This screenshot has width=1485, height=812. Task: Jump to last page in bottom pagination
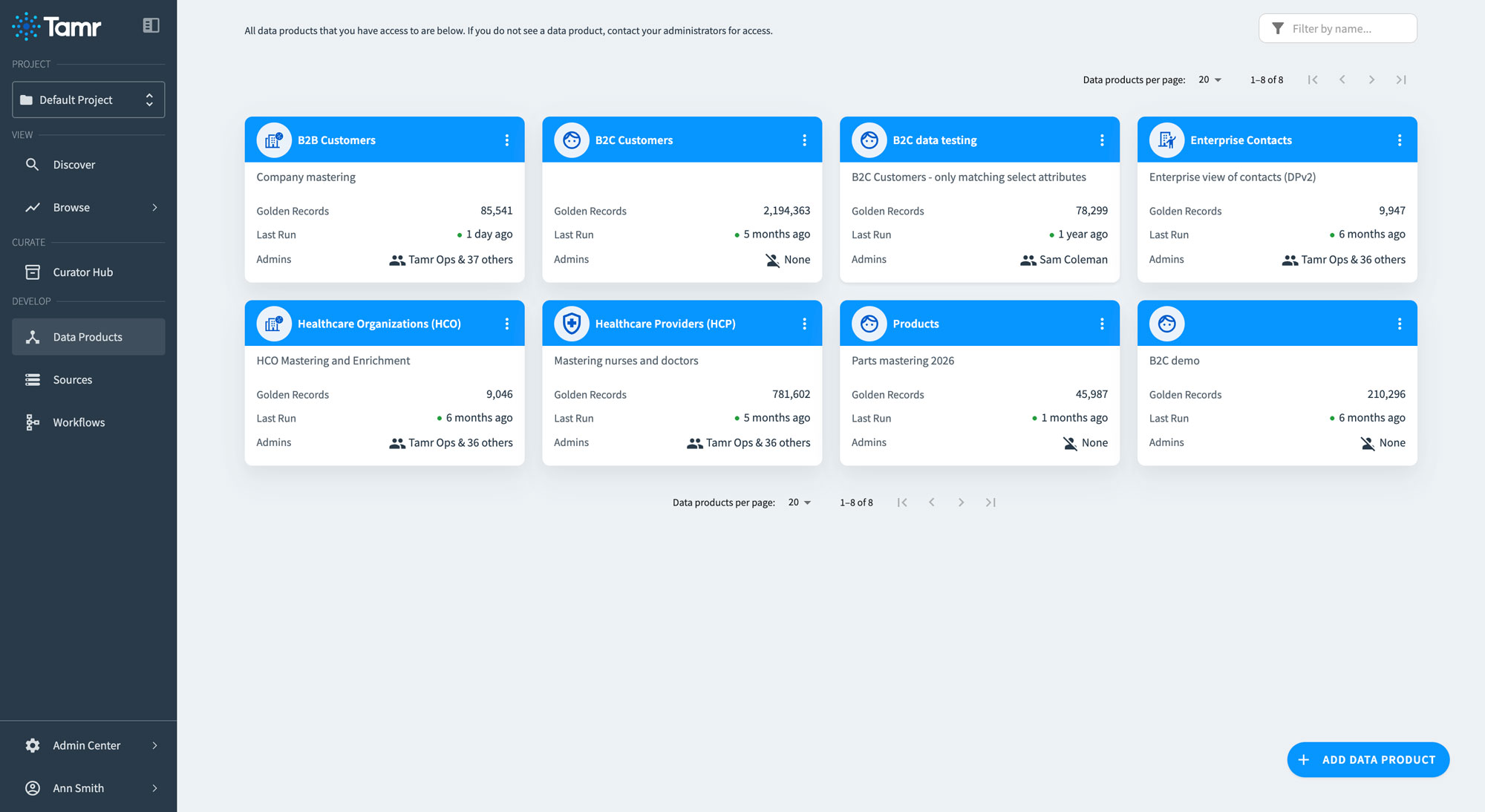(x=990, y=502)
